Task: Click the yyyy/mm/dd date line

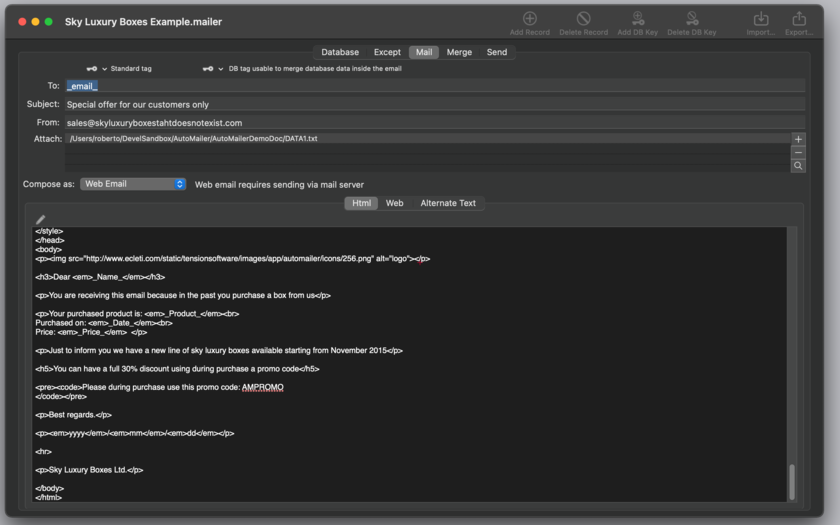Action: point(134,433)
